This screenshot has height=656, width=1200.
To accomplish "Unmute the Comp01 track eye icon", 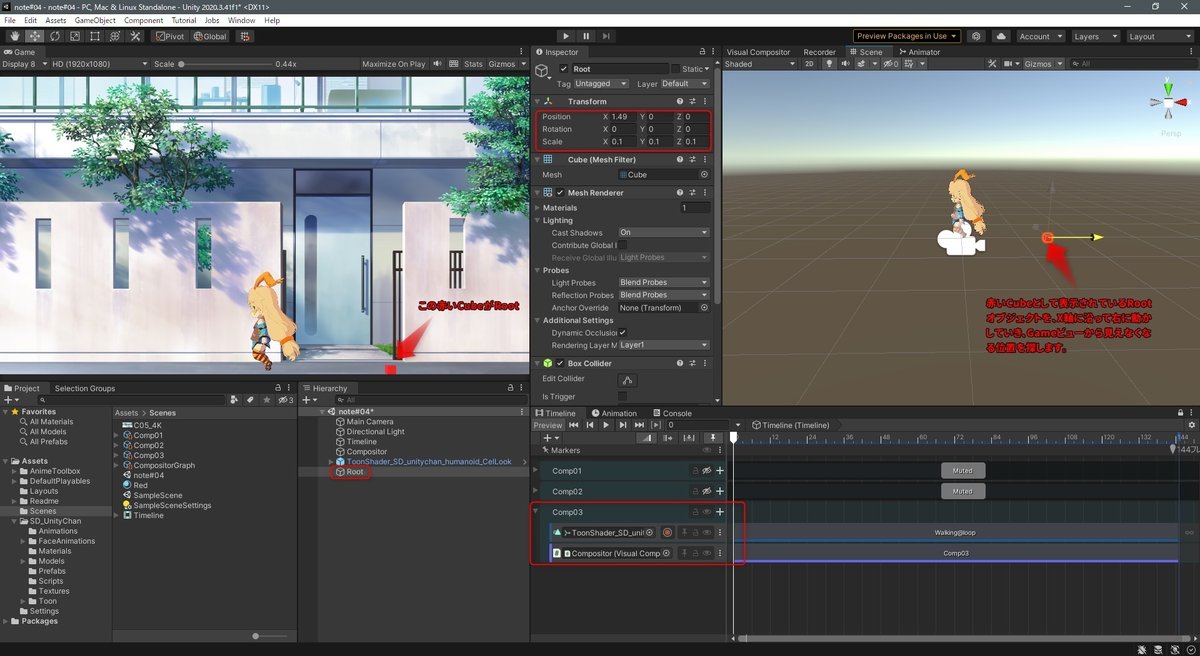I will pos(706,471).
